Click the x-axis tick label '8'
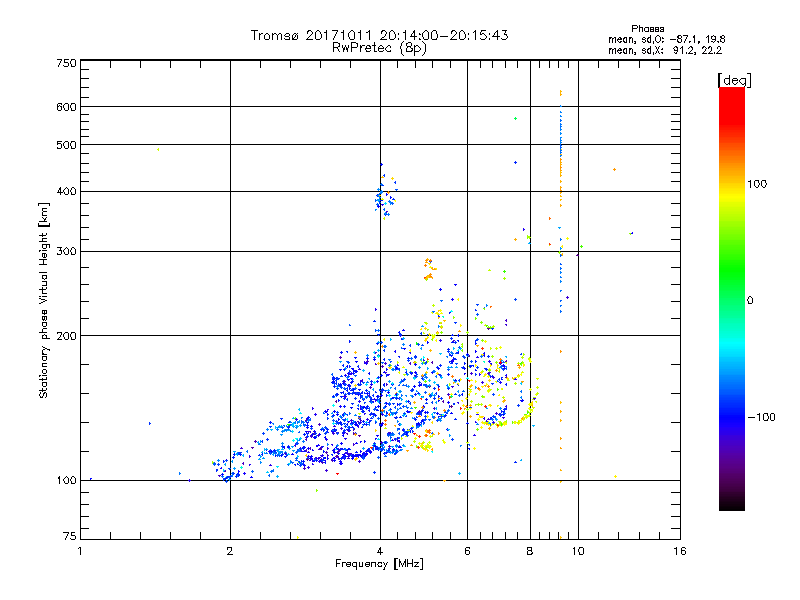The height and width of the screenshot is (600, 800). [x=530, y=551]
